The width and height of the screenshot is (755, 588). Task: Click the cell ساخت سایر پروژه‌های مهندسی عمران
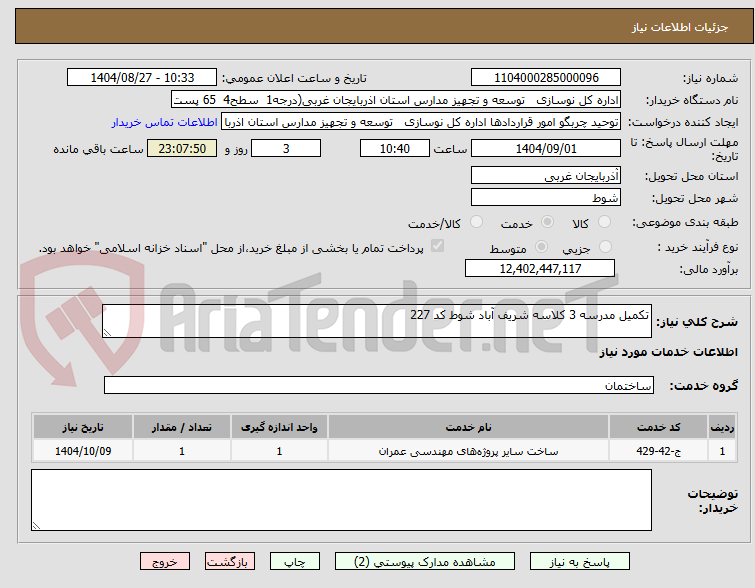click(x=468, y=451)
